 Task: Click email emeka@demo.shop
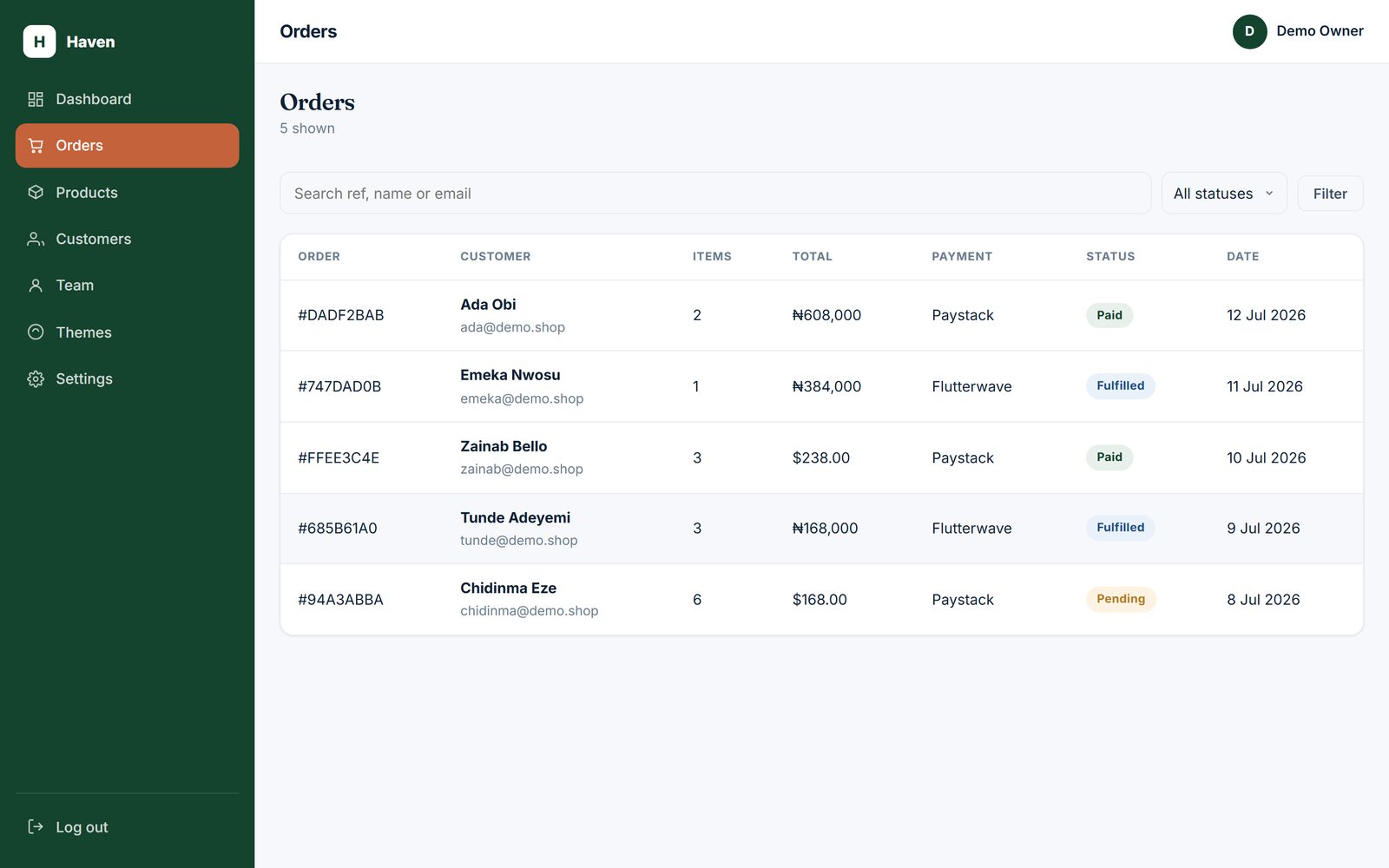pyautogui.click(x=522, y=398)
